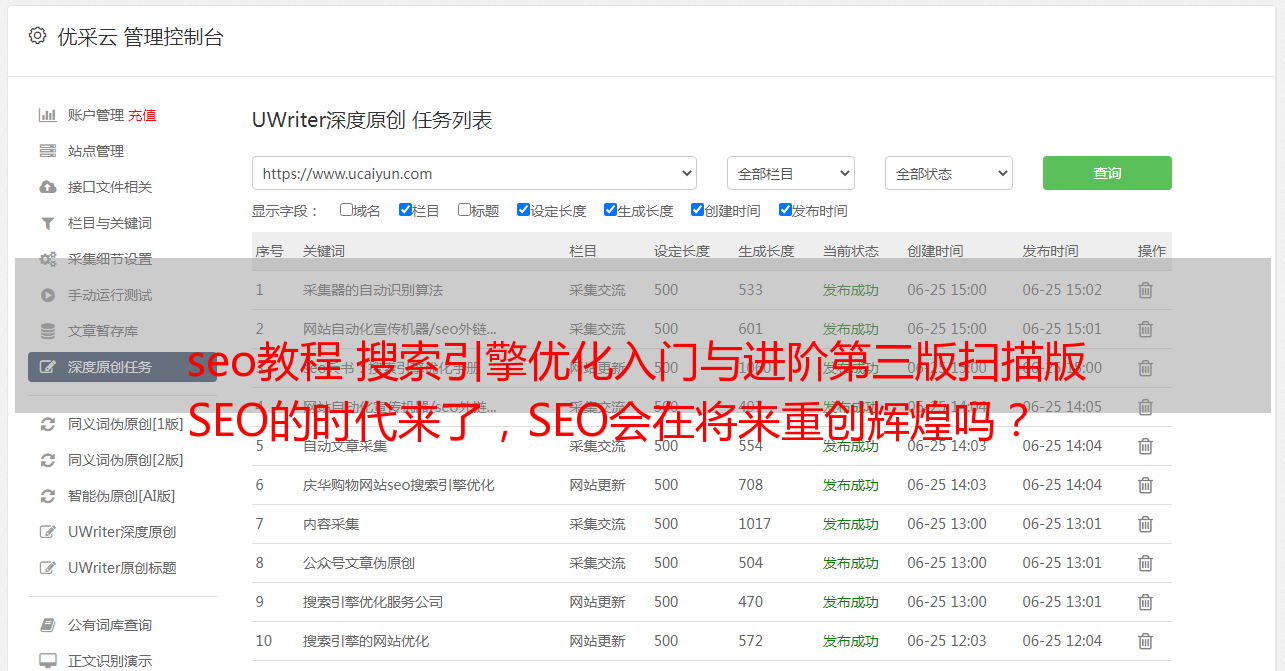This screenshot has height=671, width=1285.
Task: Click the green 查询 button
Action: (x=1106, y=173)
